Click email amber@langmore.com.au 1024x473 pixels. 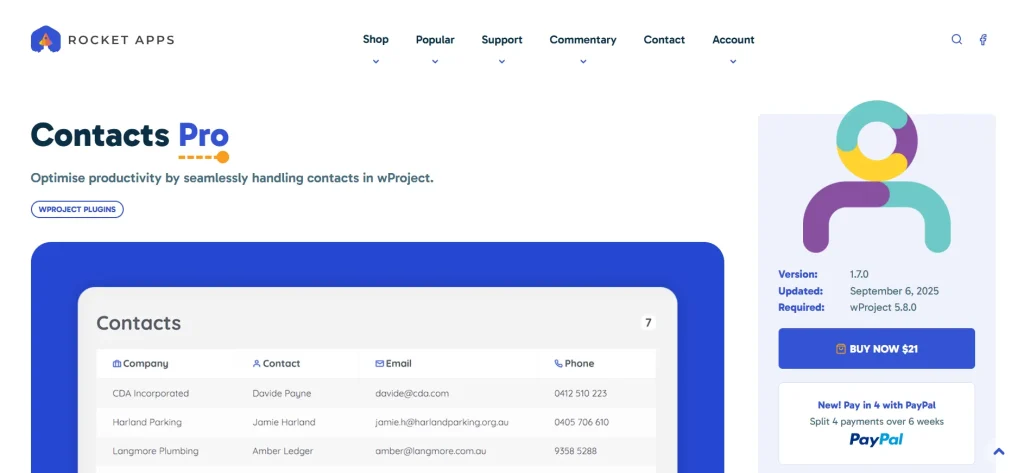pos(430,451)
